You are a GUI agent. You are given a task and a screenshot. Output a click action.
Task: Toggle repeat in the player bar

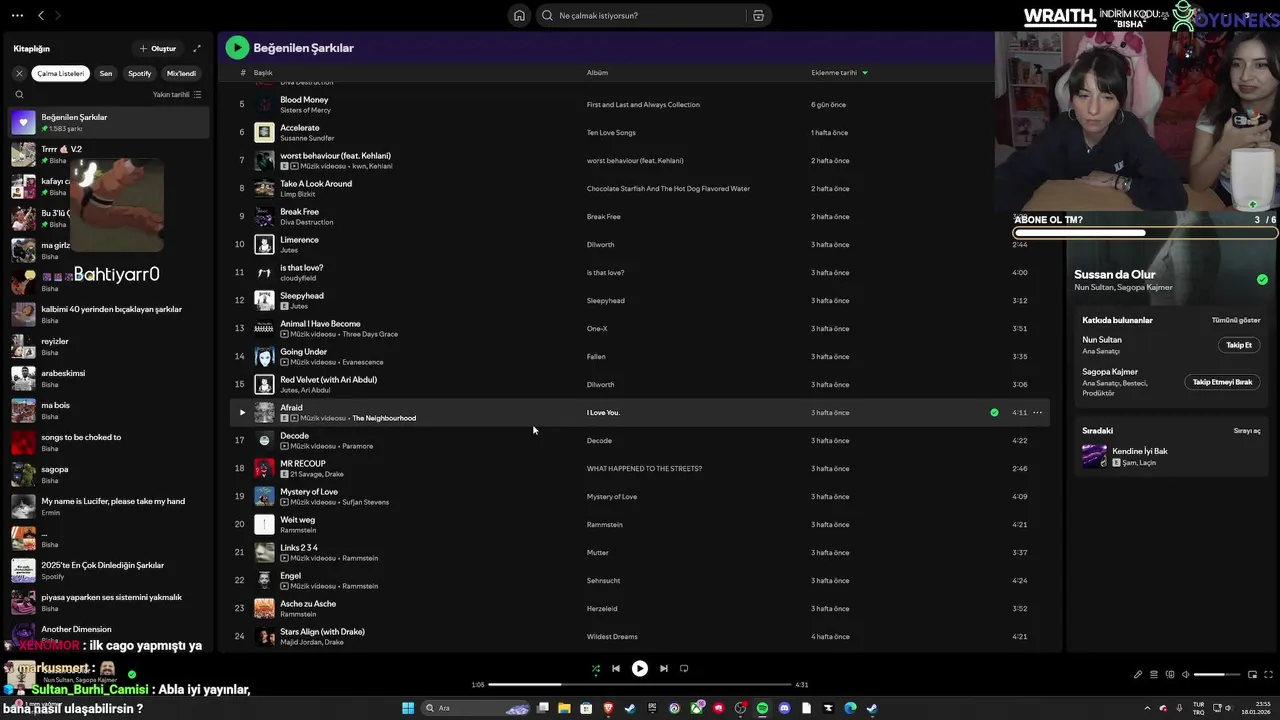(684, 669)
